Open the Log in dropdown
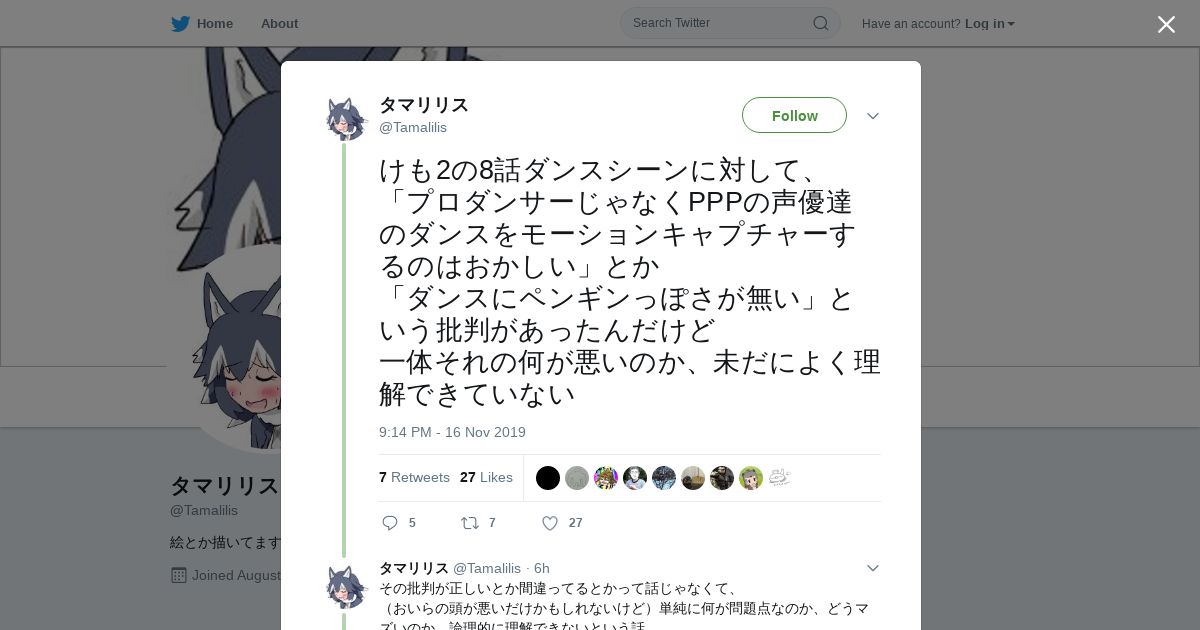This screenshot has height=630, width=1200. [x=989, y=24]
